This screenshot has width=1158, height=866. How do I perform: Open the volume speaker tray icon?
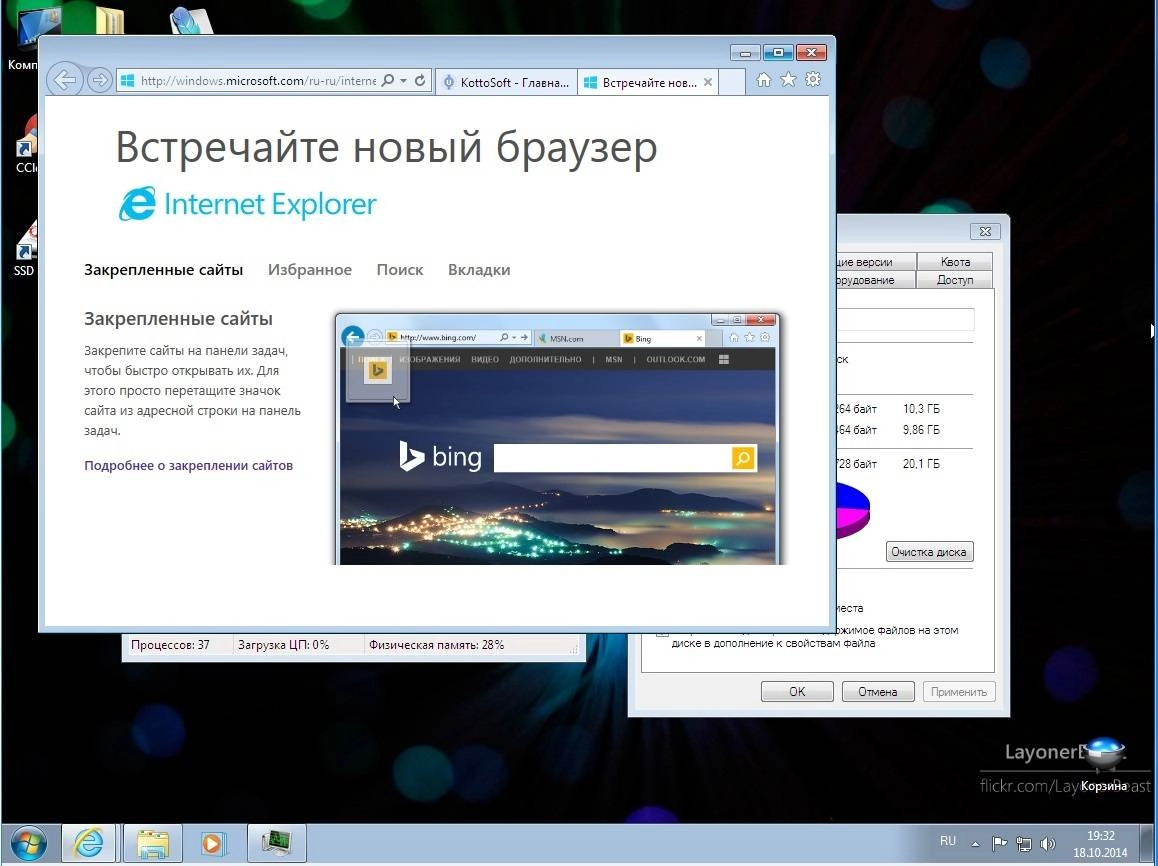pos(1047,843)
